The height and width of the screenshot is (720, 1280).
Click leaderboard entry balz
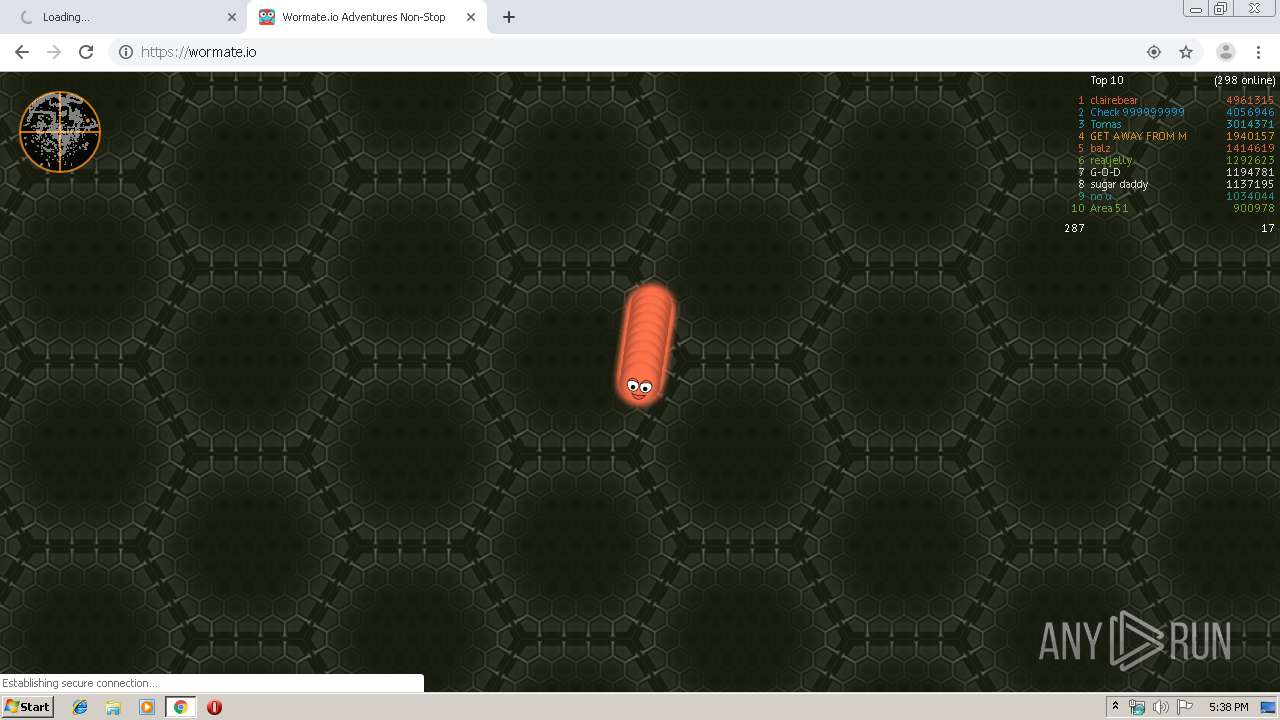[x=1100, y=148]
